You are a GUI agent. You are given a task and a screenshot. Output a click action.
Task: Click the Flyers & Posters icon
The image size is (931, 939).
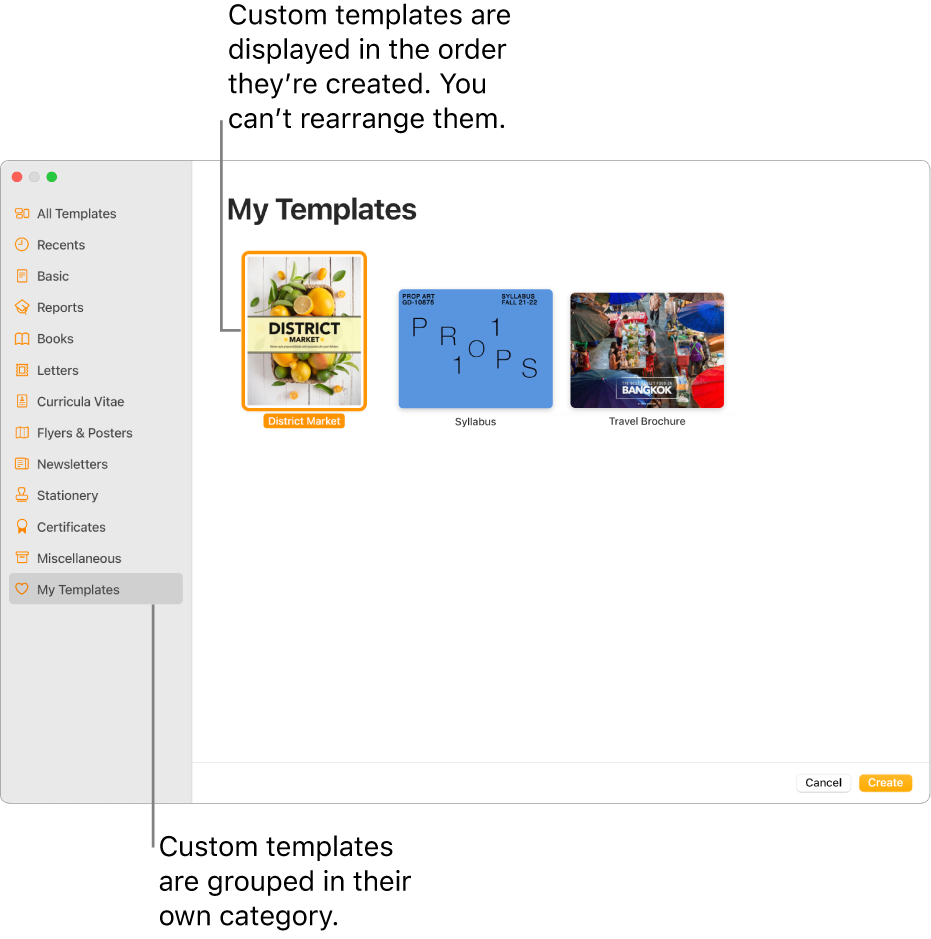(22, 432)
